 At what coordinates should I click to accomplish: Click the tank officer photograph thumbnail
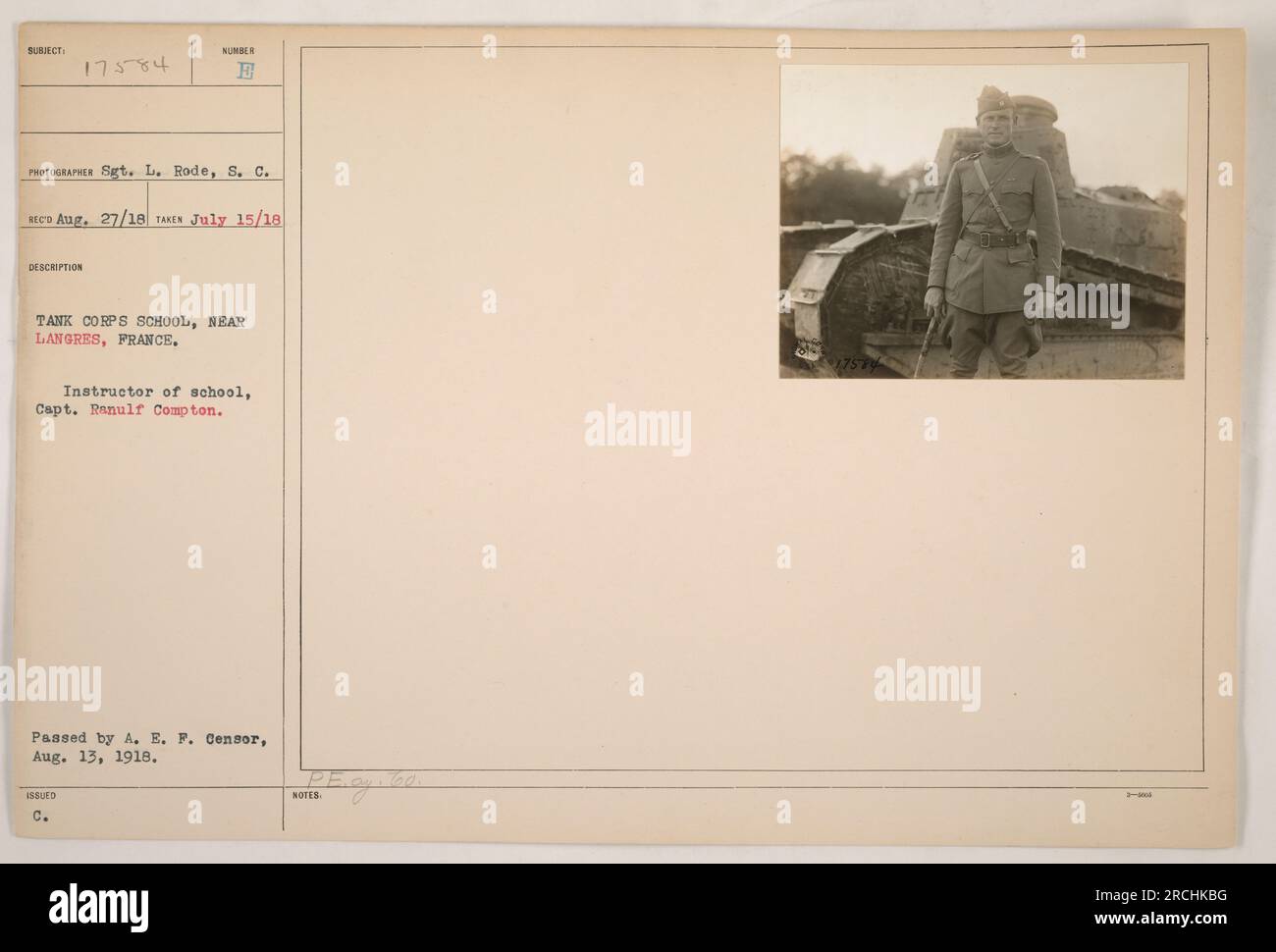(984, 221)
